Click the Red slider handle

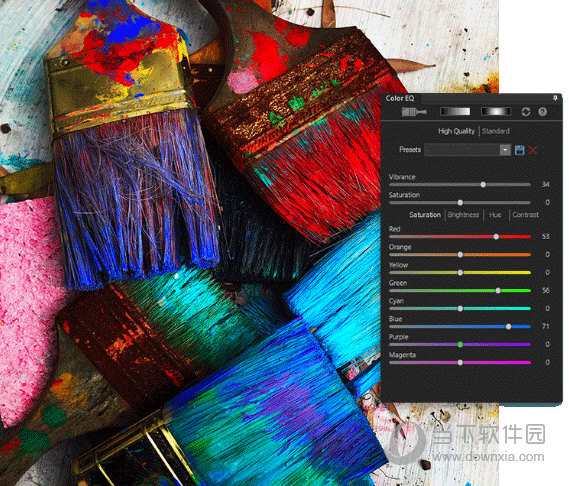point(496,237)
